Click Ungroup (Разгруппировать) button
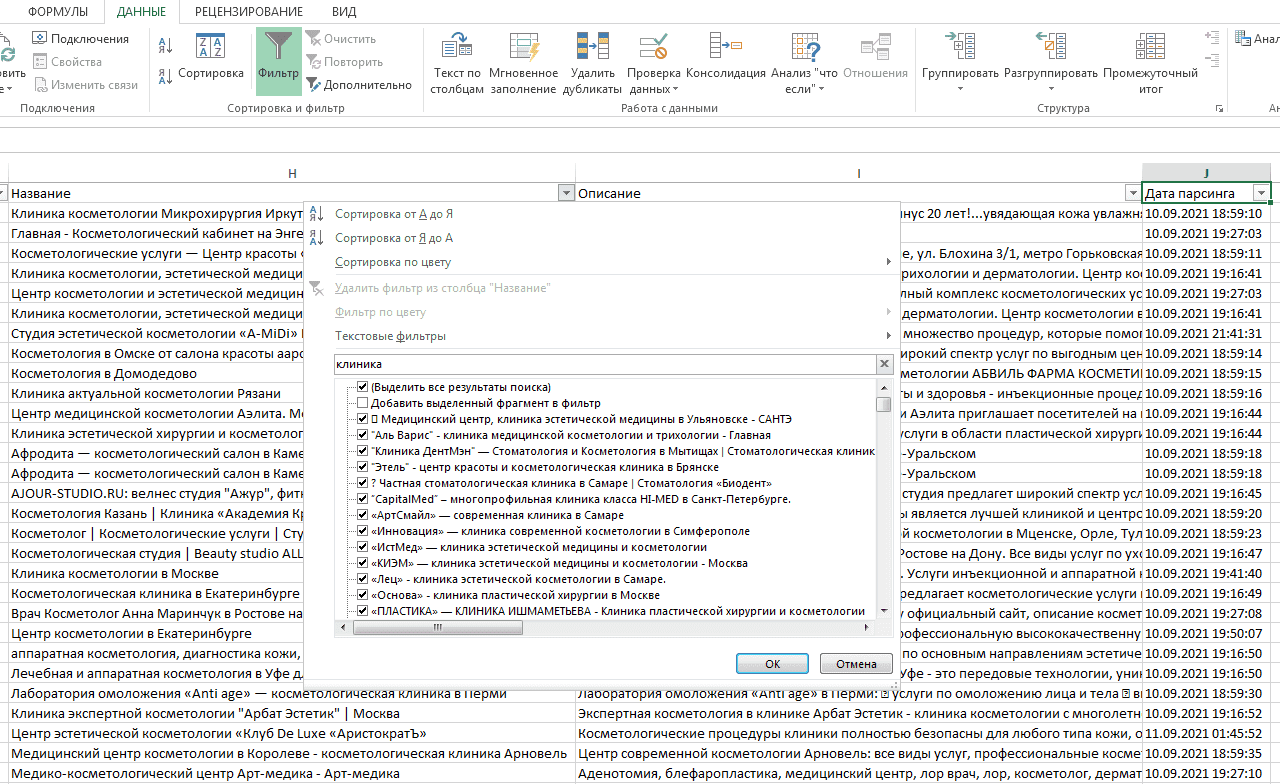Screen dimensions: 1280x784 click(1051, 62)
